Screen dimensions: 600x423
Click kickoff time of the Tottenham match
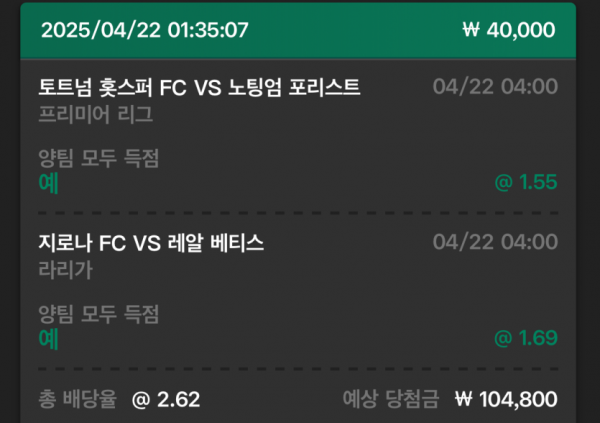click(495, 88)
